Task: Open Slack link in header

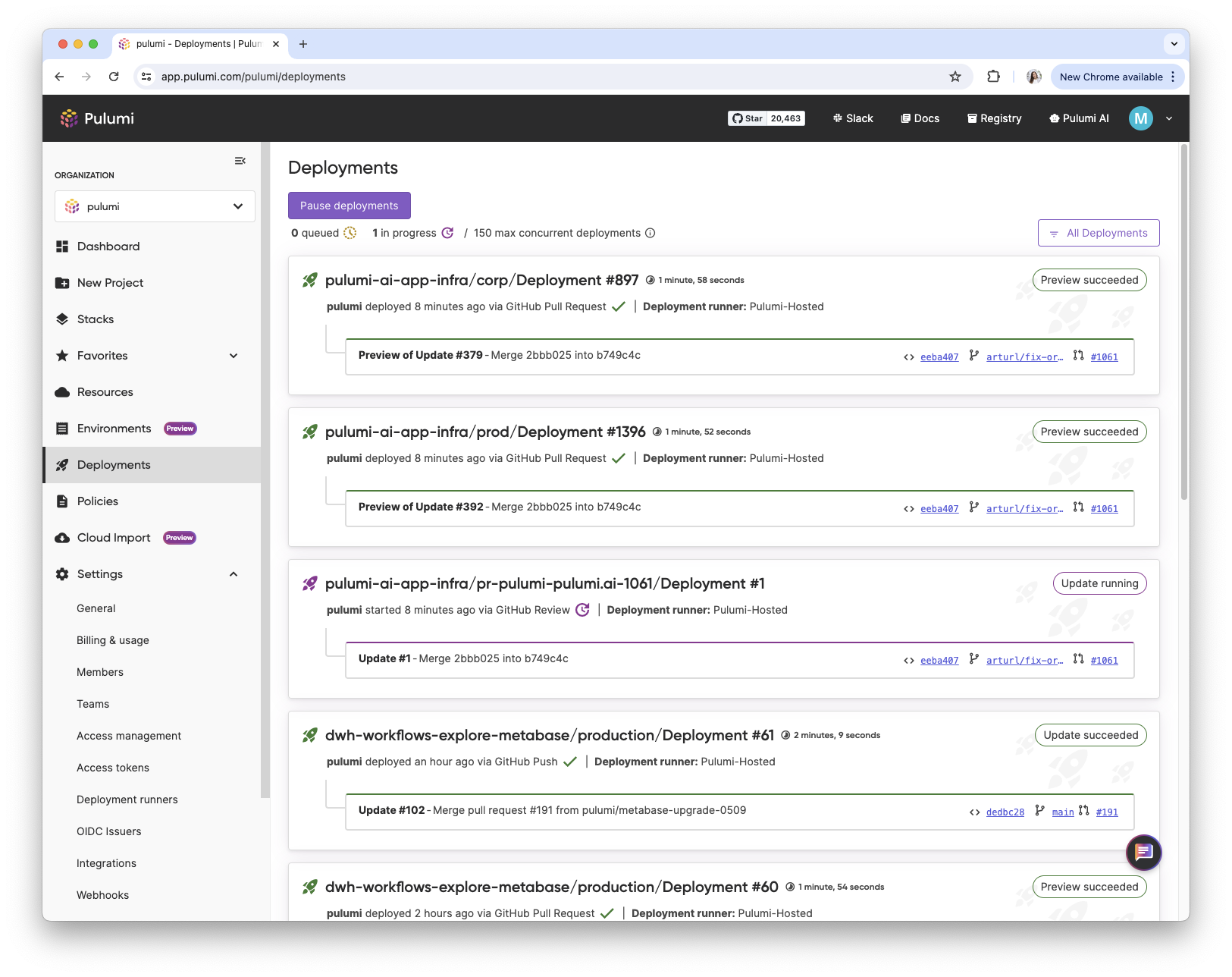Action: click(853, 118)
